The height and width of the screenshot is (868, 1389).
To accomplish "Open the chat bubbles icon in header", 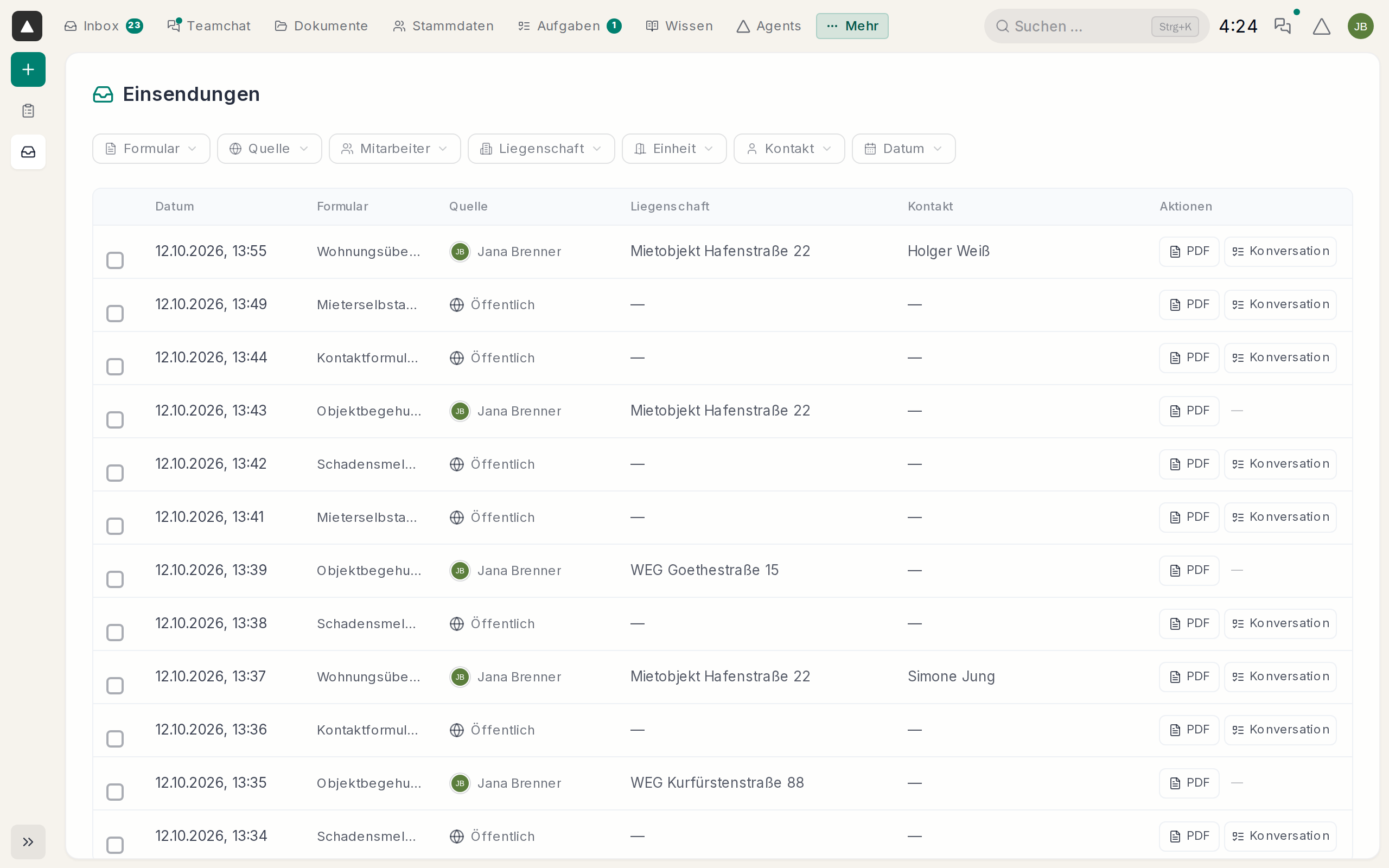I will point(1282,26).
